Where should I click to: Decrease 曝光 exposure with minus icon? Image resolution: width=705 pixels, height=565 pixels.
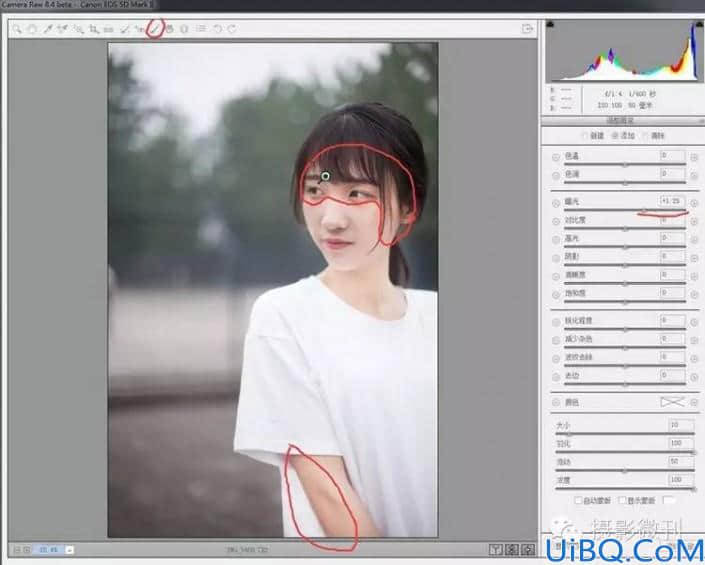pyautogui.click(x=556, y=203)
